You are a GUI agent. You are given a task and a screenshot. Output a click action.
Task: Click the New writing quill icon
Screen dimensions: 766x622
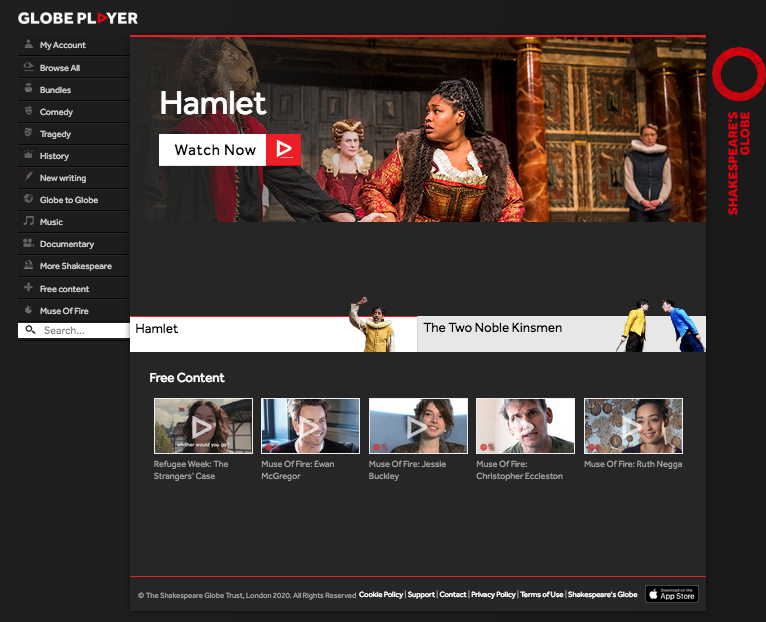pyautogui.click(x=29, y=176)
